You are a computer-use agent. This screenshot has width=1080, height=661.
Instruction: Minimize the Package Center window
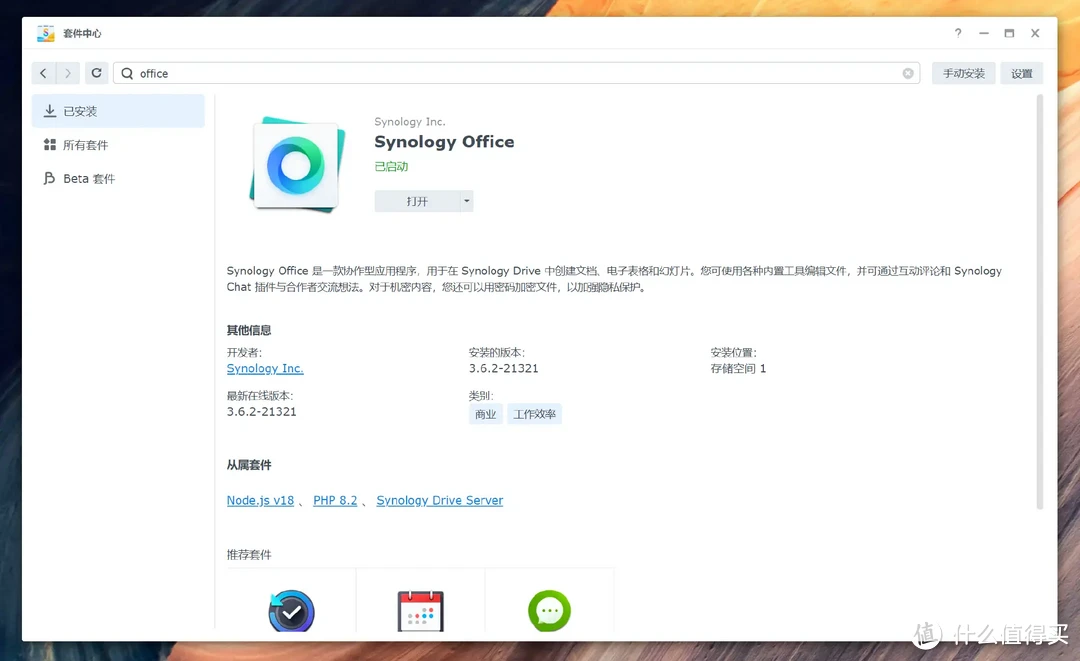tap(984, 33)
